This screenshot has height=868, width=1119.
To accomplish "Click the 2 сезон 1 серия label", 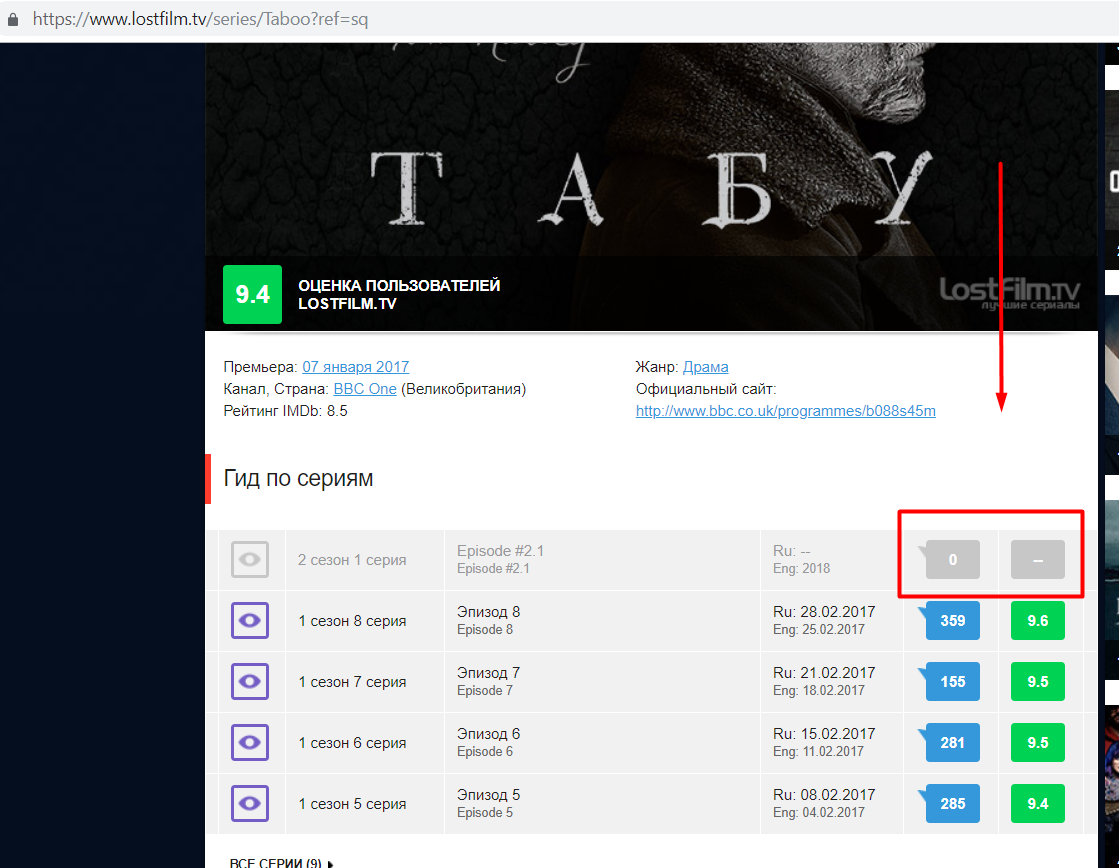I will (x=352, y=560).
